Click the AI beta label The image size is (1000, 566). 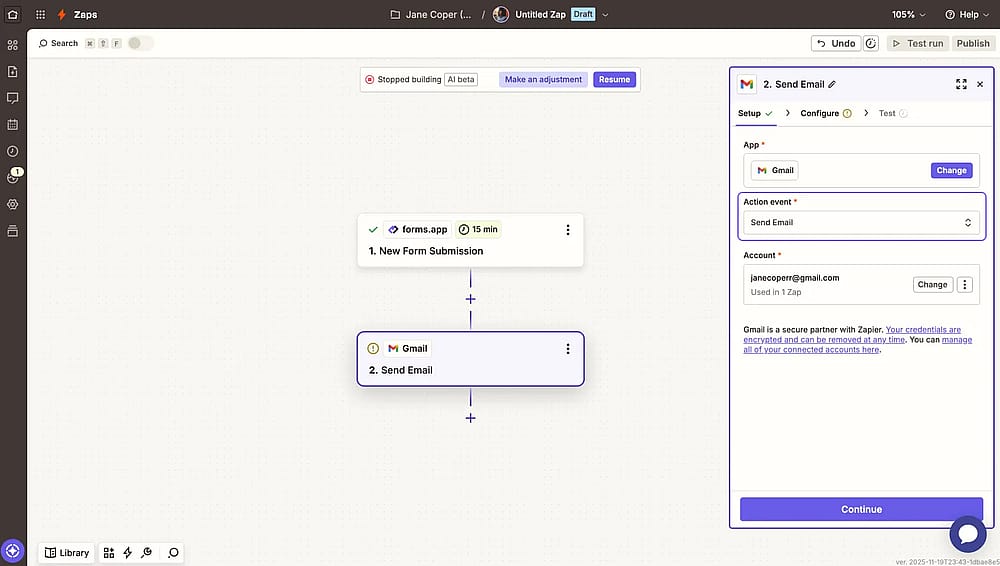(461, 80)
